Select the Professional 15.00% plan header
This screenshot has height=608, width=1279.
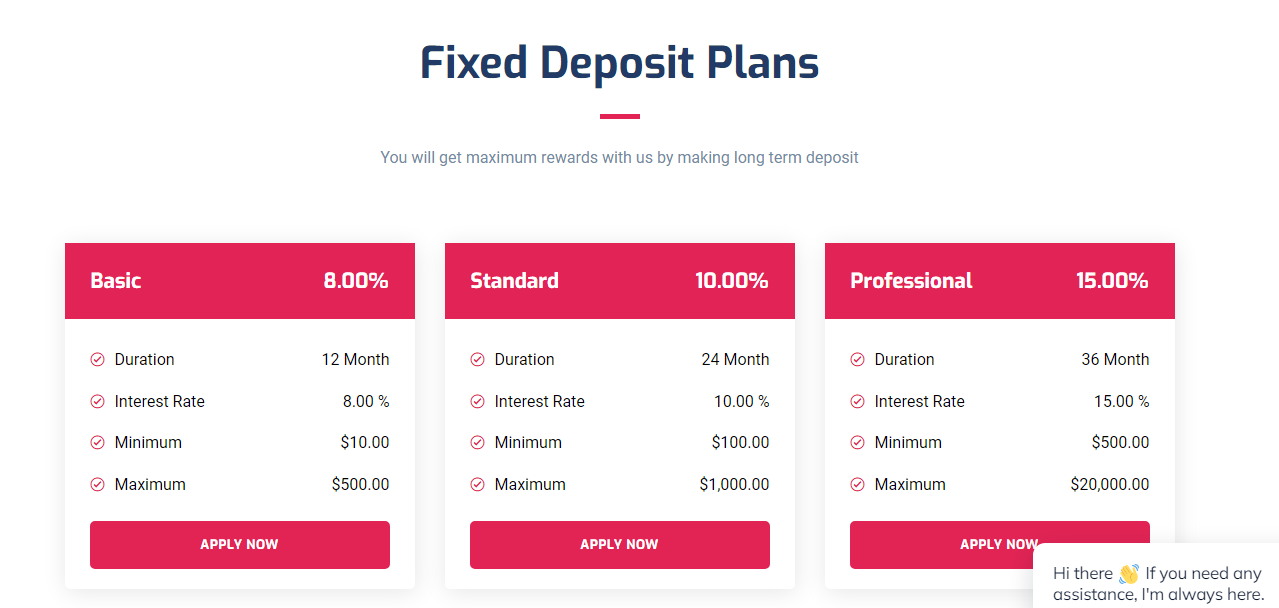coord(1000,281)
